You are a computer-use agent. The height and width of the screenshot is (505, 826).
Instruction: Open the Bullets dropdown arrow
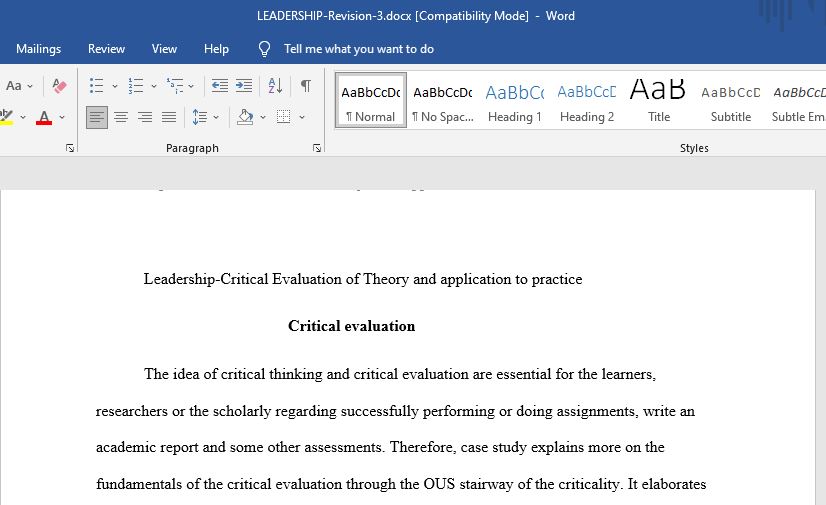point(115,86)
